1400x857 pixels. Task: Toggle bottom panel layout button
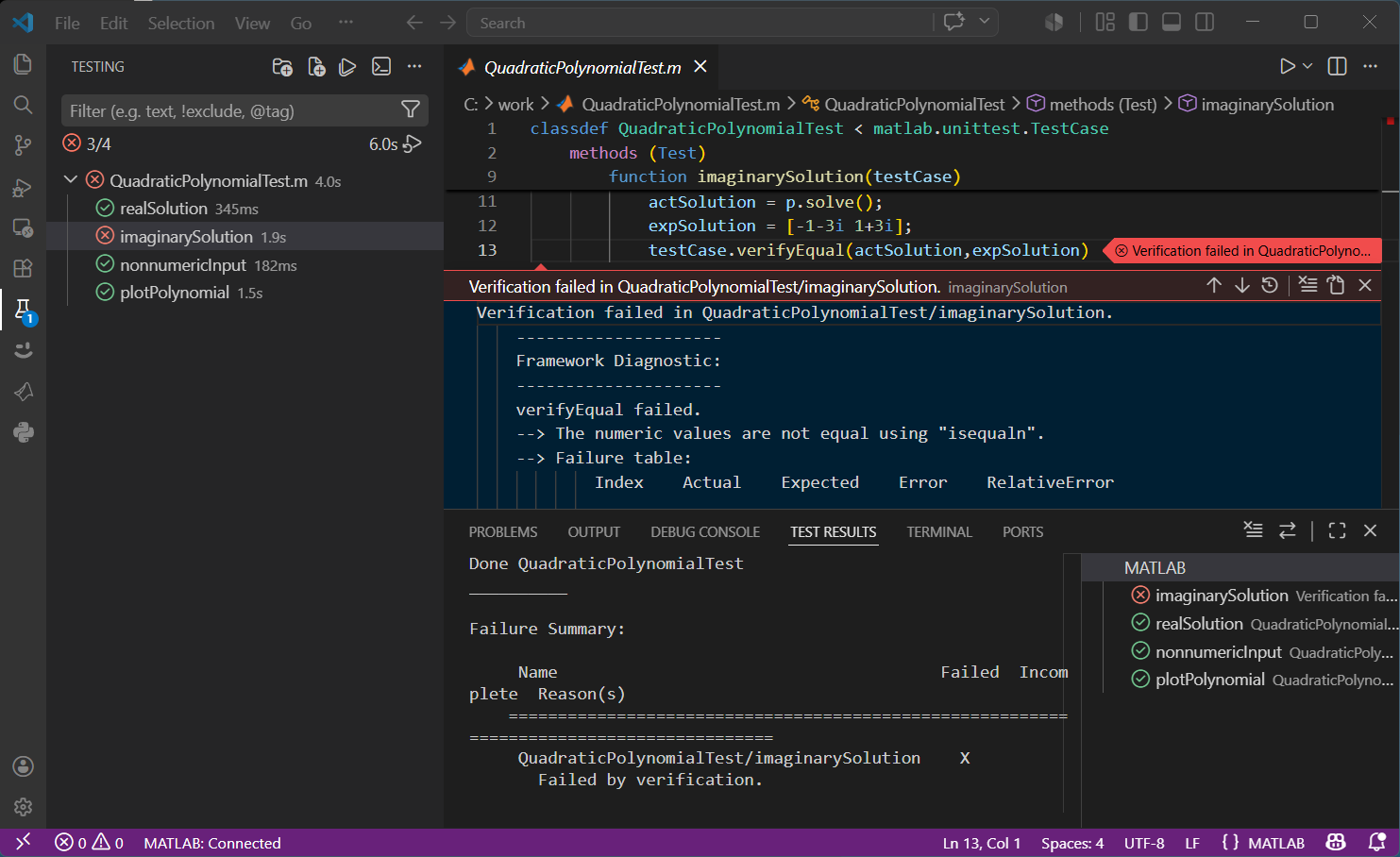coord(1172,22)
